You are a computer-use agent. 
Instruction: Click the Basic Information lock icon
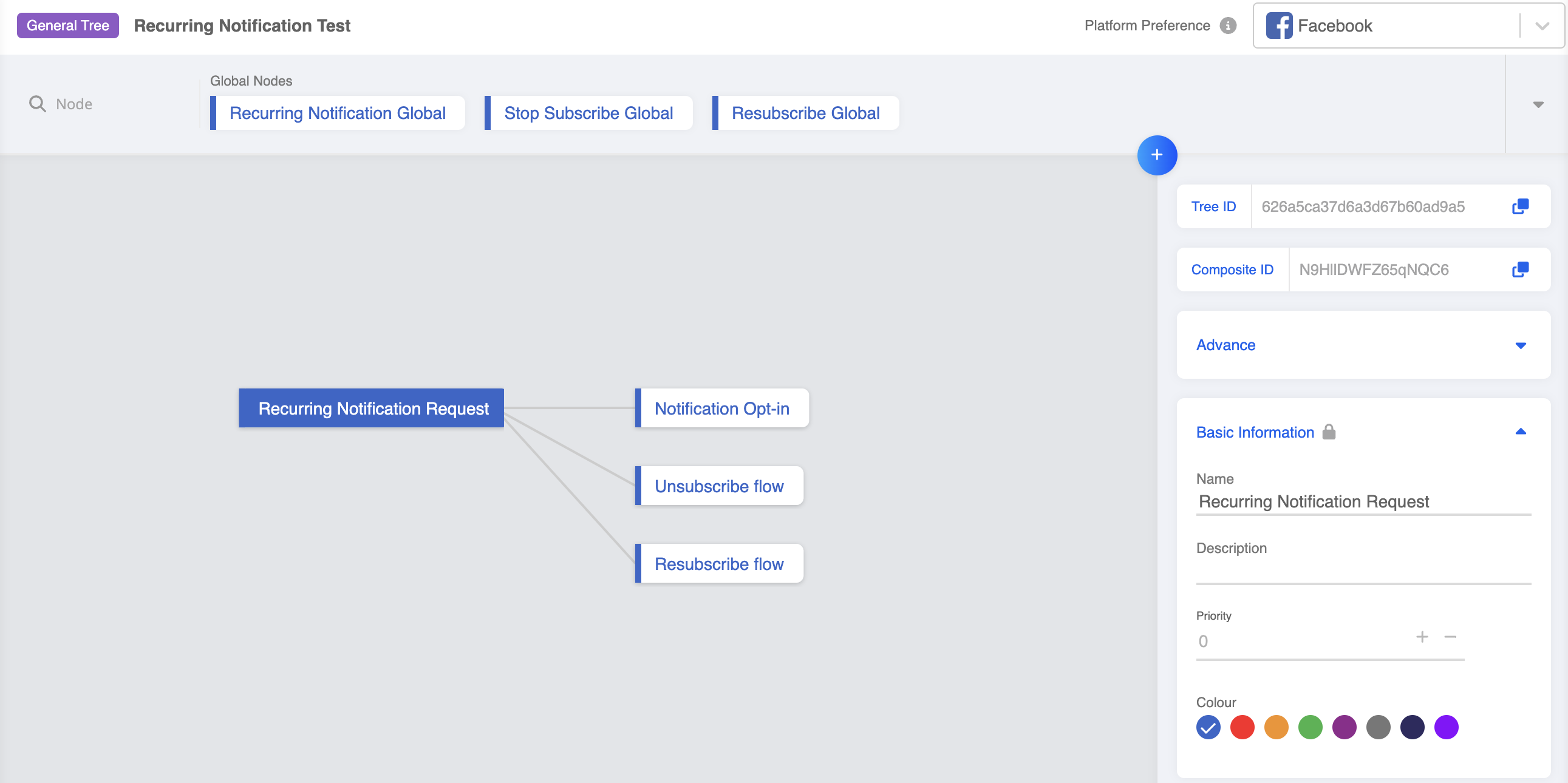(x=1329, y=432)
